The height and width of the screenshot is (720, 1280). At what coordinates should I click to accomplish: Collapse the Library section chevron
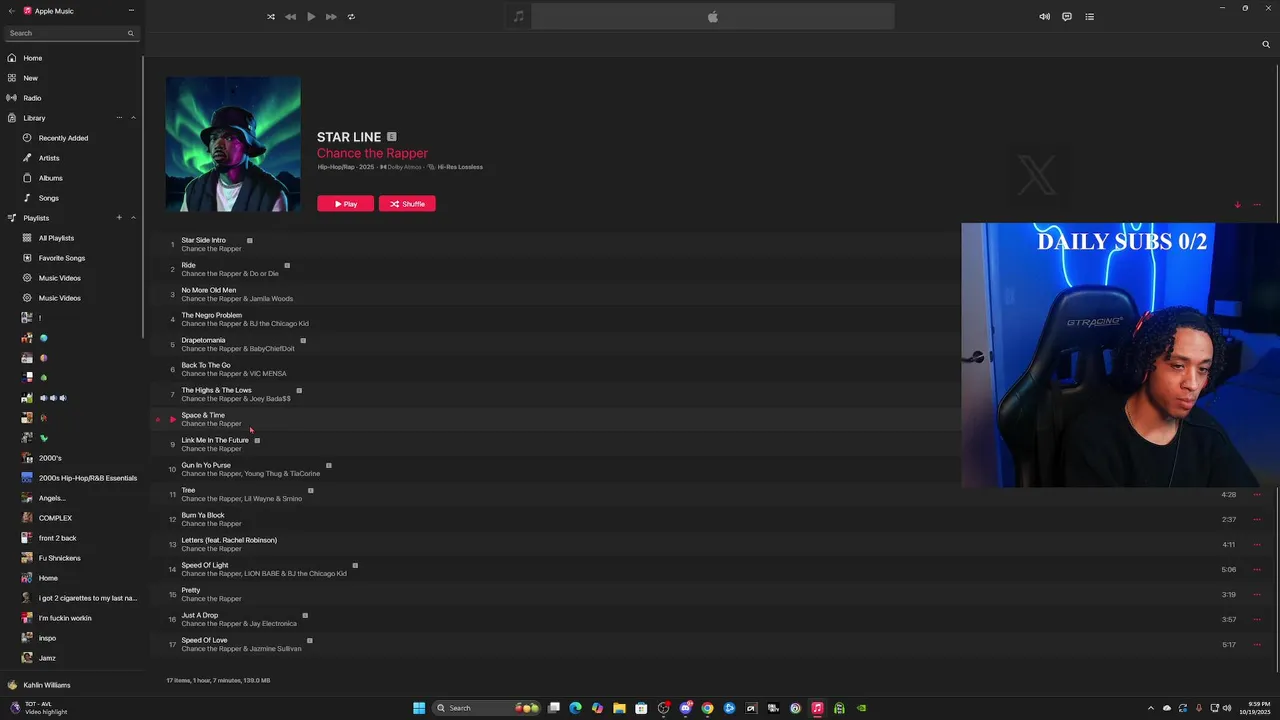(x=133, y=118)
